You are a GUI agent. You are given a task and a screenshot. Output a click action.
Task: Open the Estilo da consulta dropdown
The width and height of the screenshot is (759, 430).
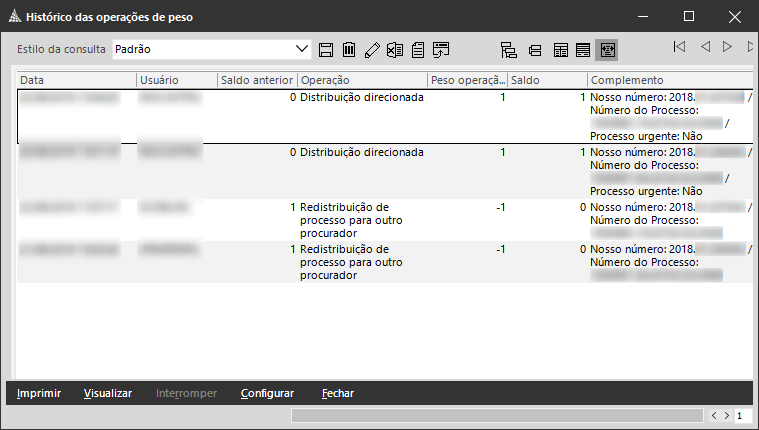tap(303, 49)
